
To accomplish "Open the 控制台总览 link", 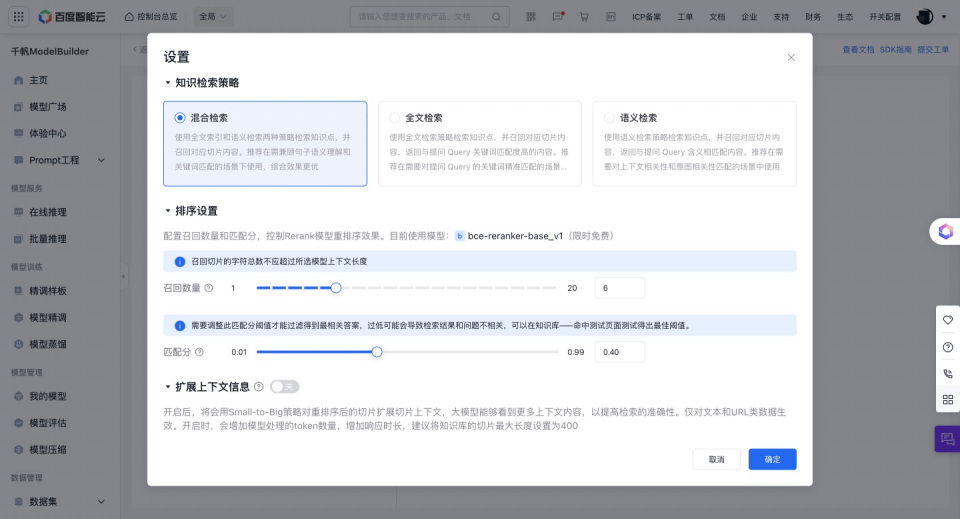I will [x=151, y=17].
